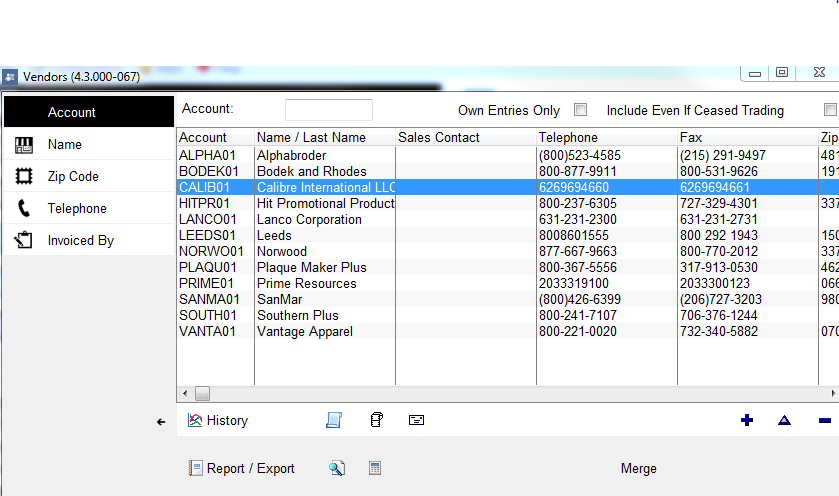Click the Name tab keyboard icon
This screenshot has width=839, height=496.
24,144
